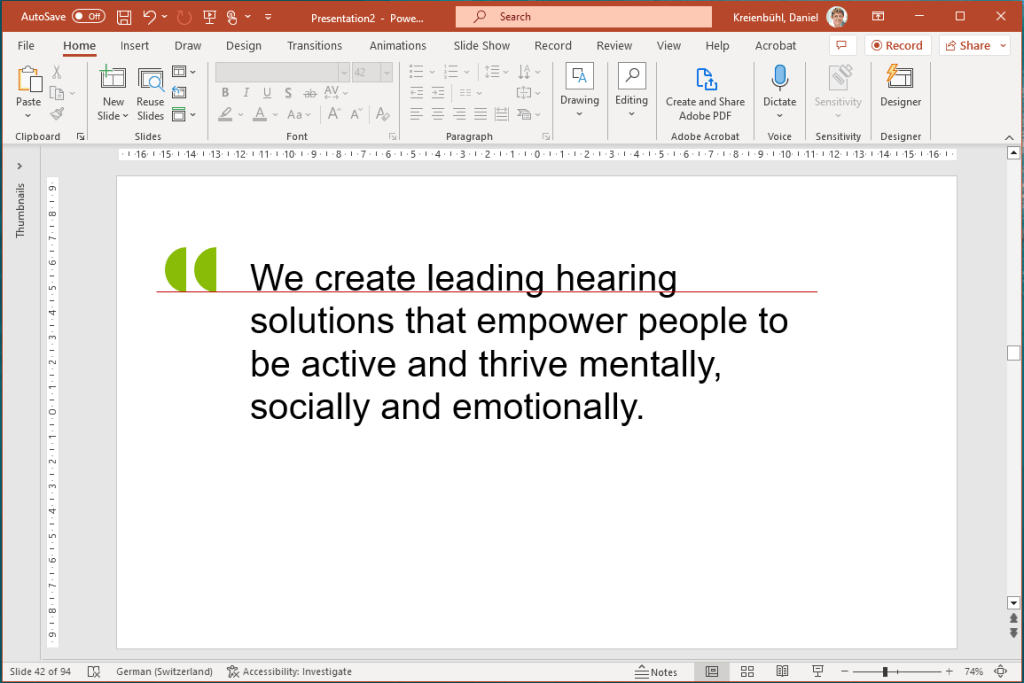
Task: Toggle Notes pane
Action: (656, 671)
